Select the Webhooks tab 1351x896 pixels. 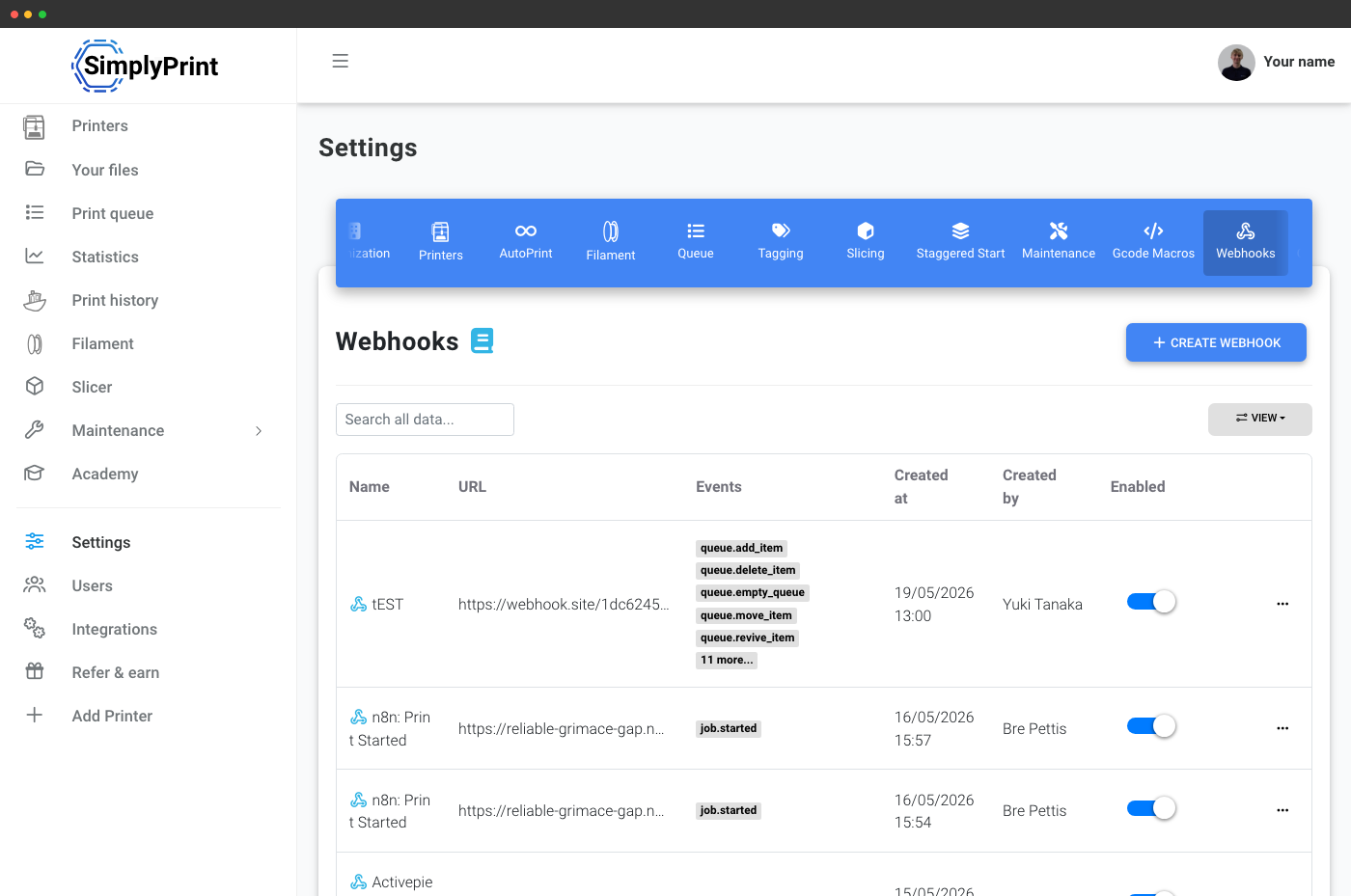pyautogui.click(x=1246, y=242)
